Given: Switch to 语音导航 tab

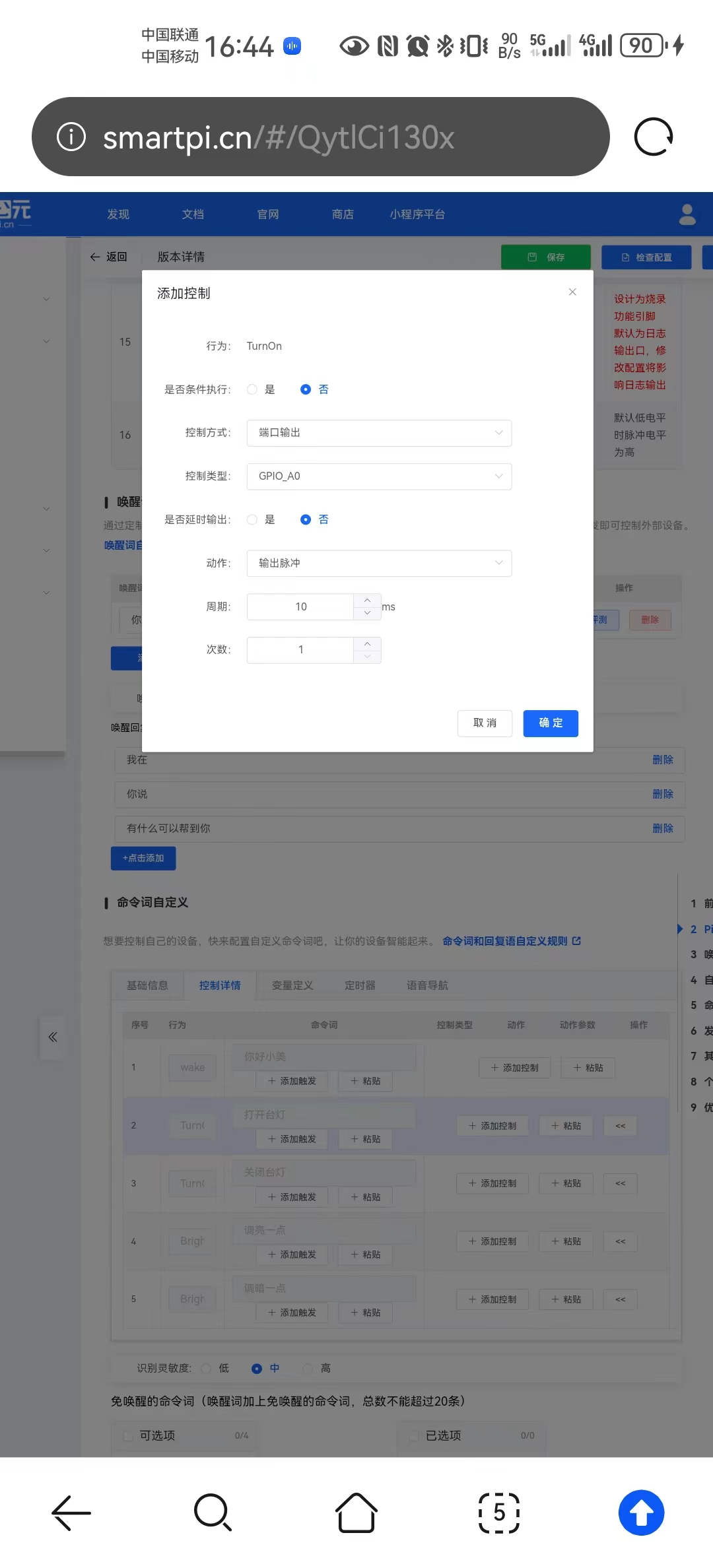Looking at the screenshot, I should (427, 985).
